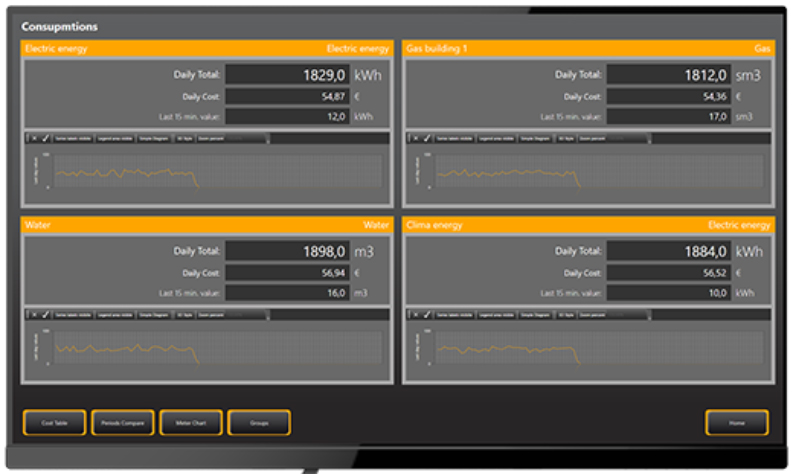Click the checkmark icon in Clima energy chart toolbar
The image size is (792, 474).
coord(427,314)
